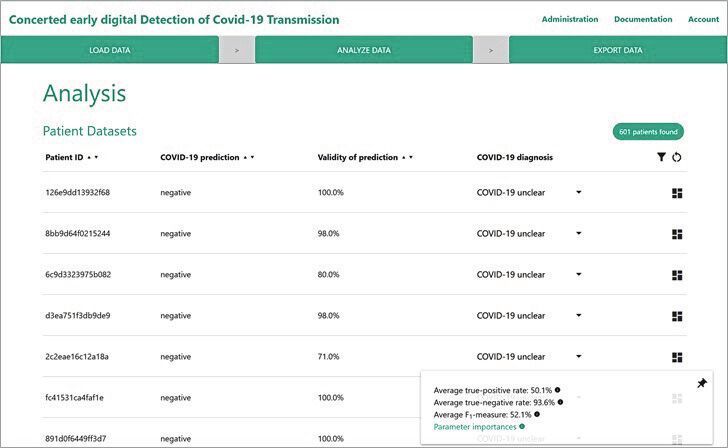728x448 pixels.
Task: Open the Administration menu
Action: point(570,19)
